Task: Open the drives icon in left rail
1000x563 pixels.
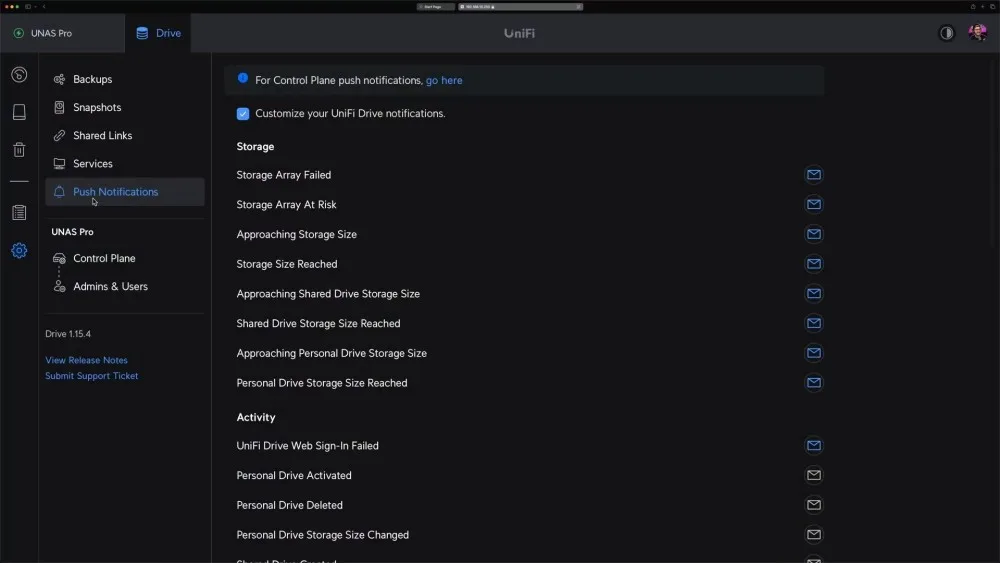Action: (x=19, y=112)
